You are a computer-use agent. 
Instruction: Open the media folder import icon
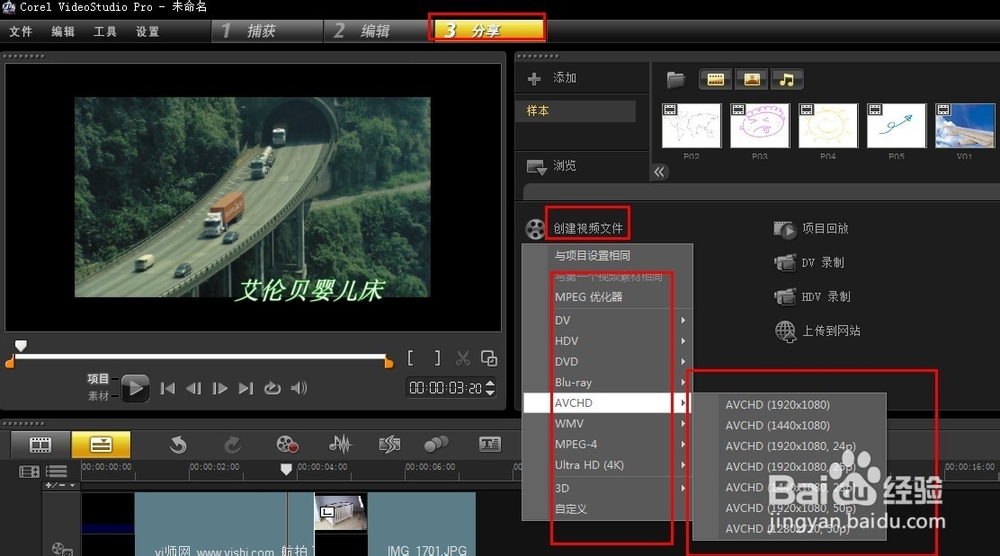[x=675, y=80]
